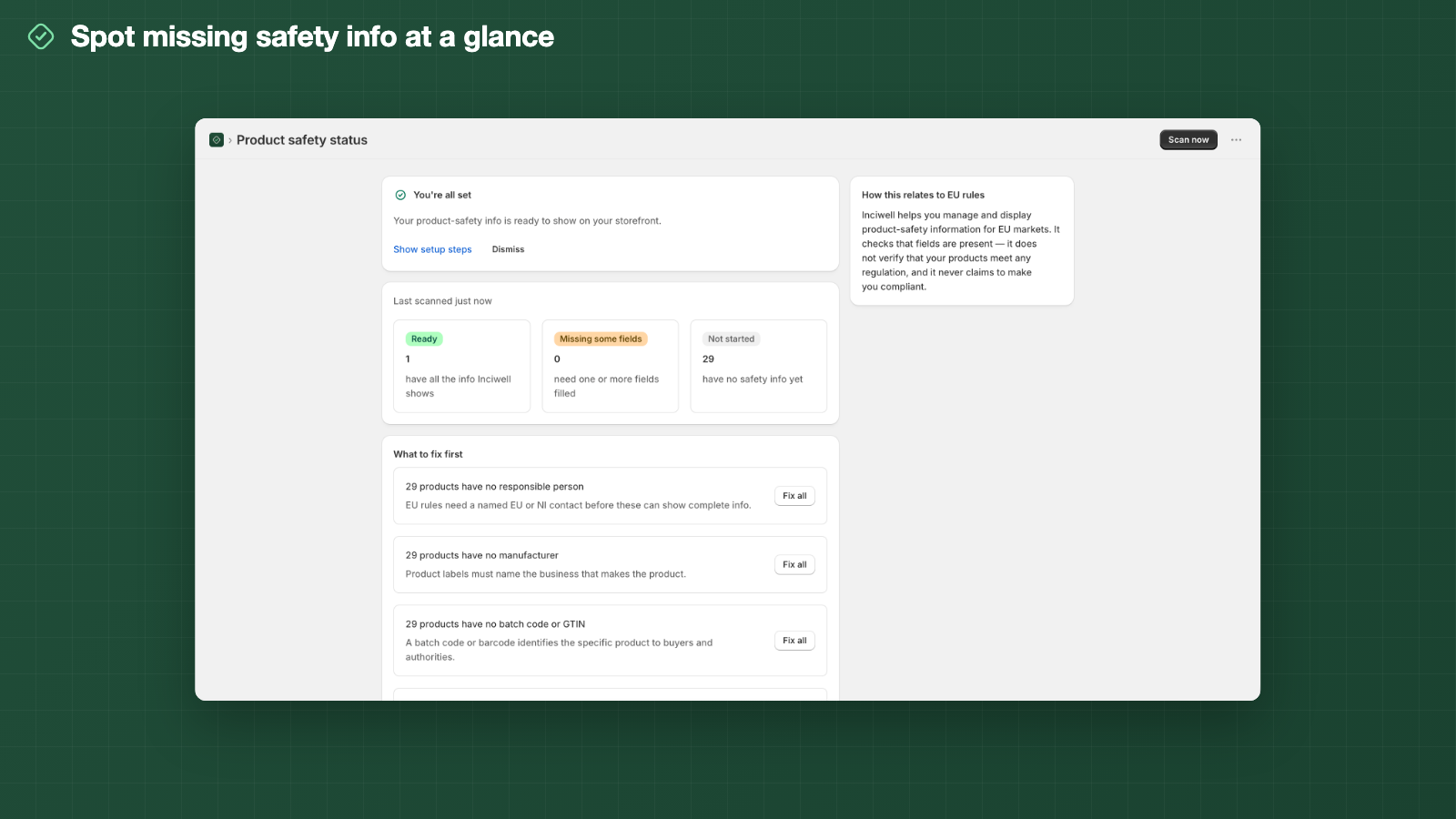Click the Product safety status page title

[x=302, y=140]
